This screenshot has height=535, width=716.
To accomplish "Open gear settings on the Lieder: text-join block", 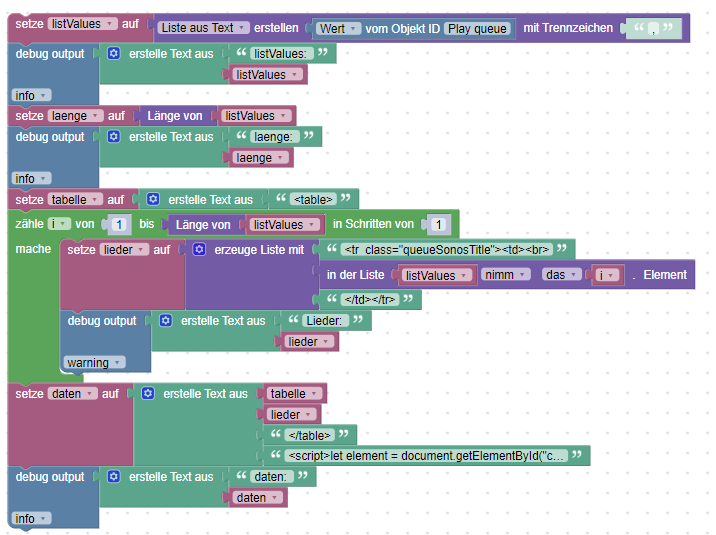I will coord(165,320).
